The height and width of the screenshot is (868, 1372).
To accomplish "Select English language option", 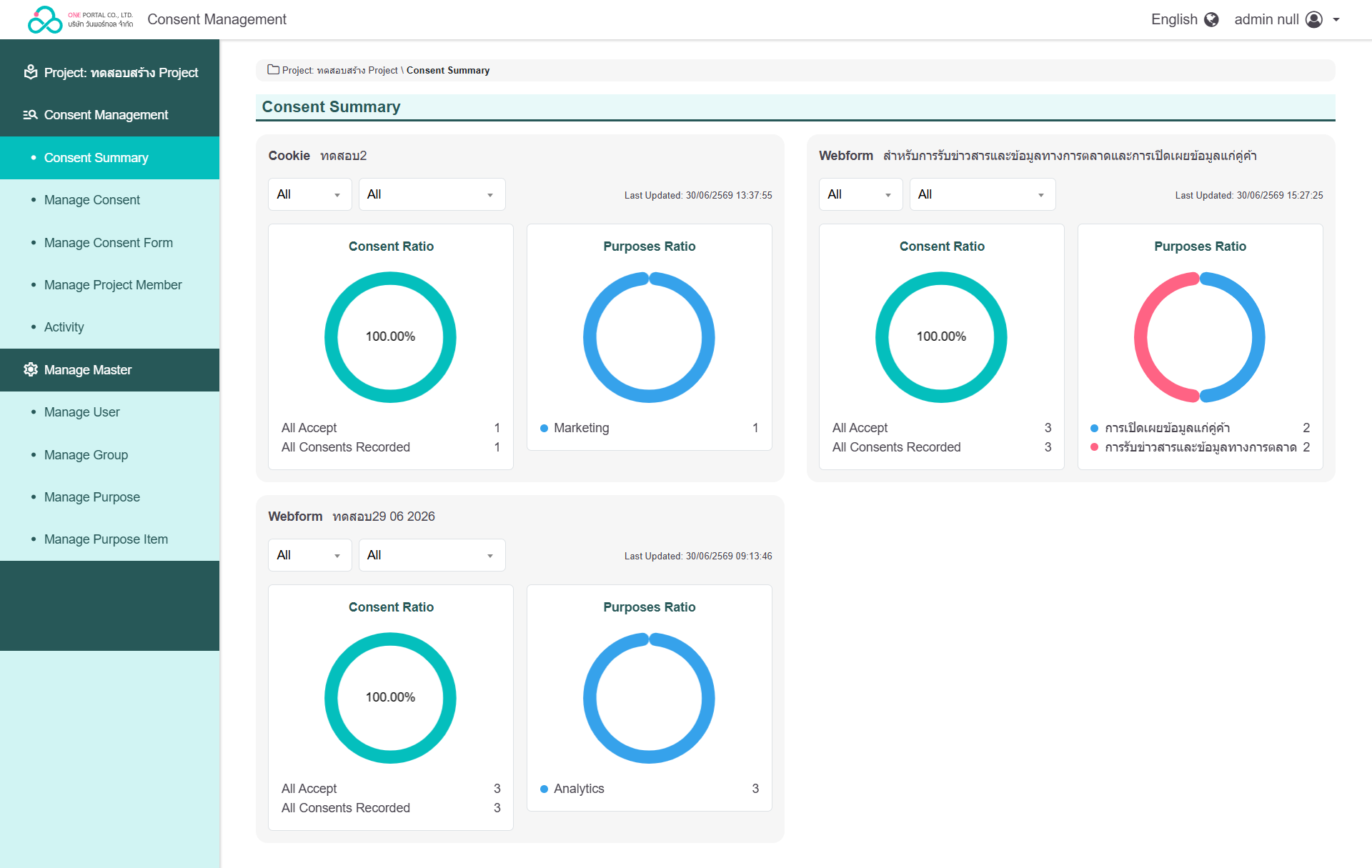I will (x=1174, y=19).
